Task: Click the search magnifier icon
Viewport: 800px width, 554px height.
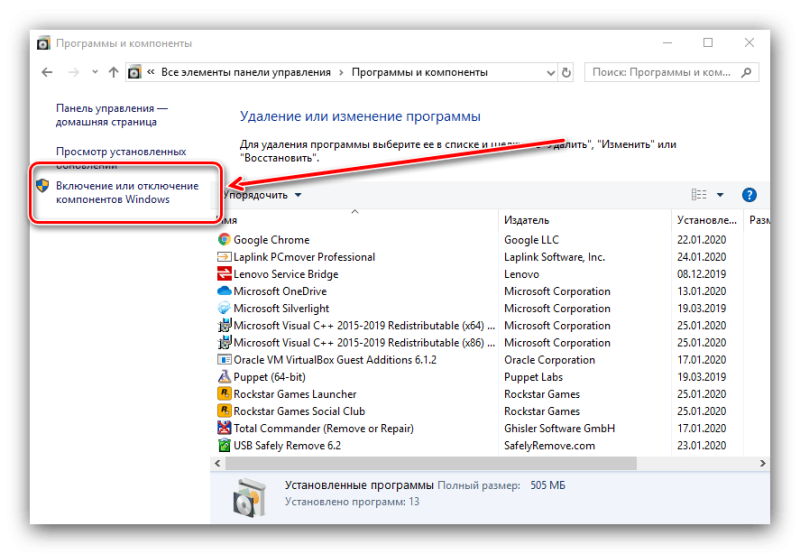Action: pos(746,72)
